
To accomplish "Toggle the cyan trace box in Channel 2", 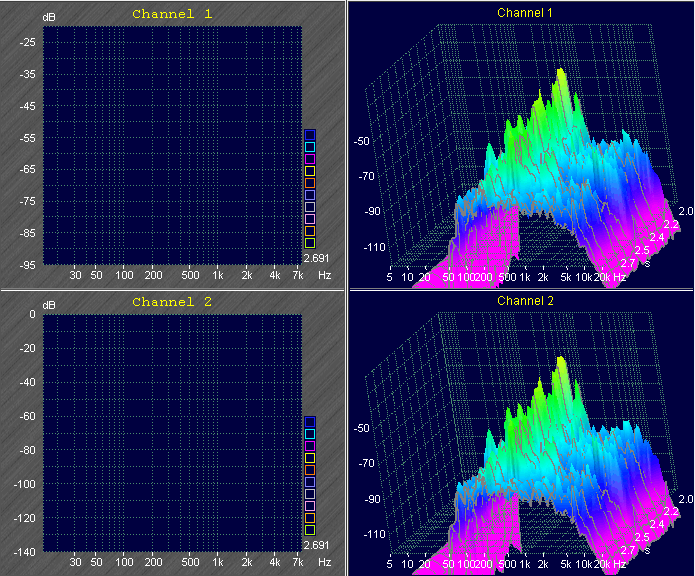I will (310, 434).
